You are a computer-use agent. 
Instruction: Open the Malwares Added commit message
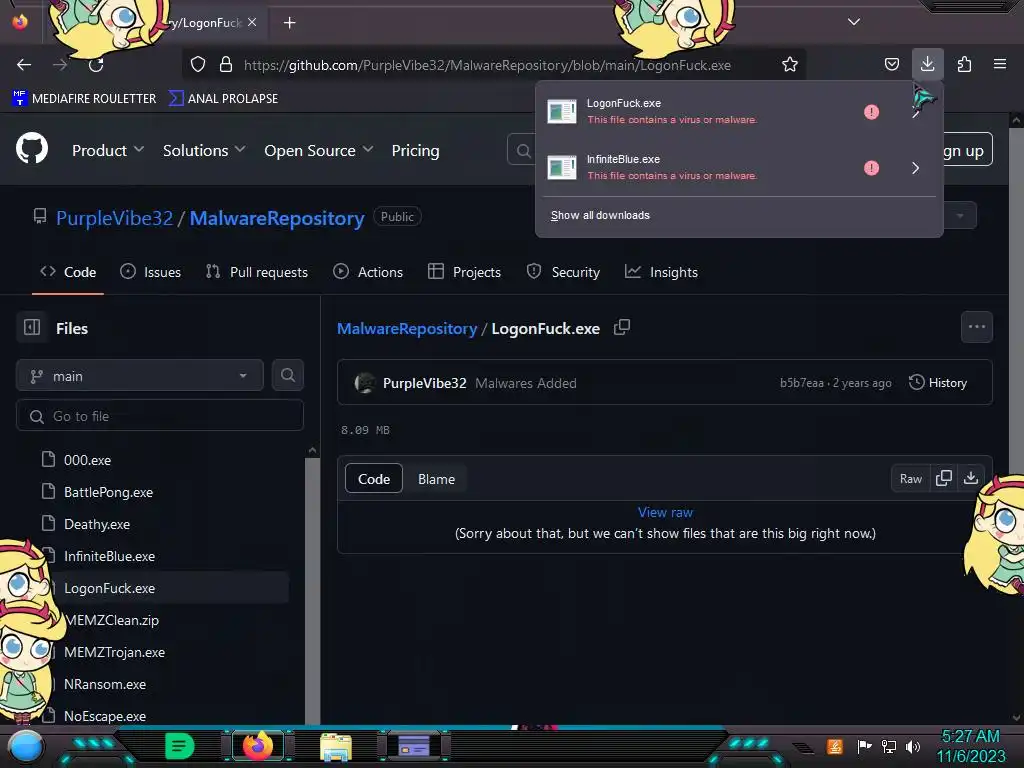(x=526, y=383)
